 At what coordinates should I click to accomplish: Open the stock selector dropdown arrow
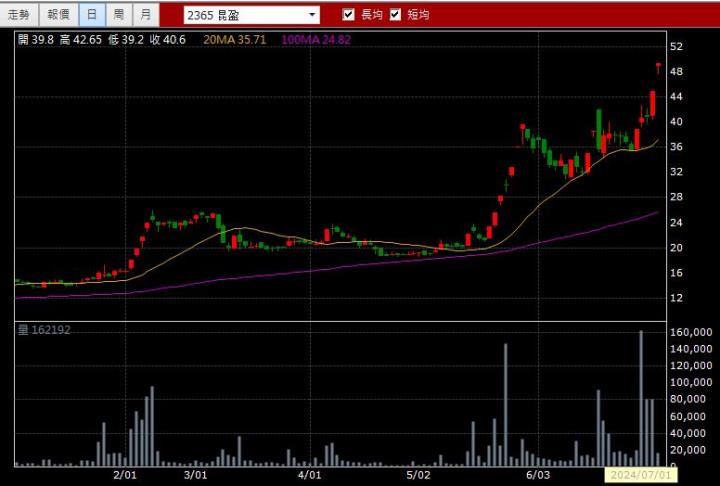312,15
